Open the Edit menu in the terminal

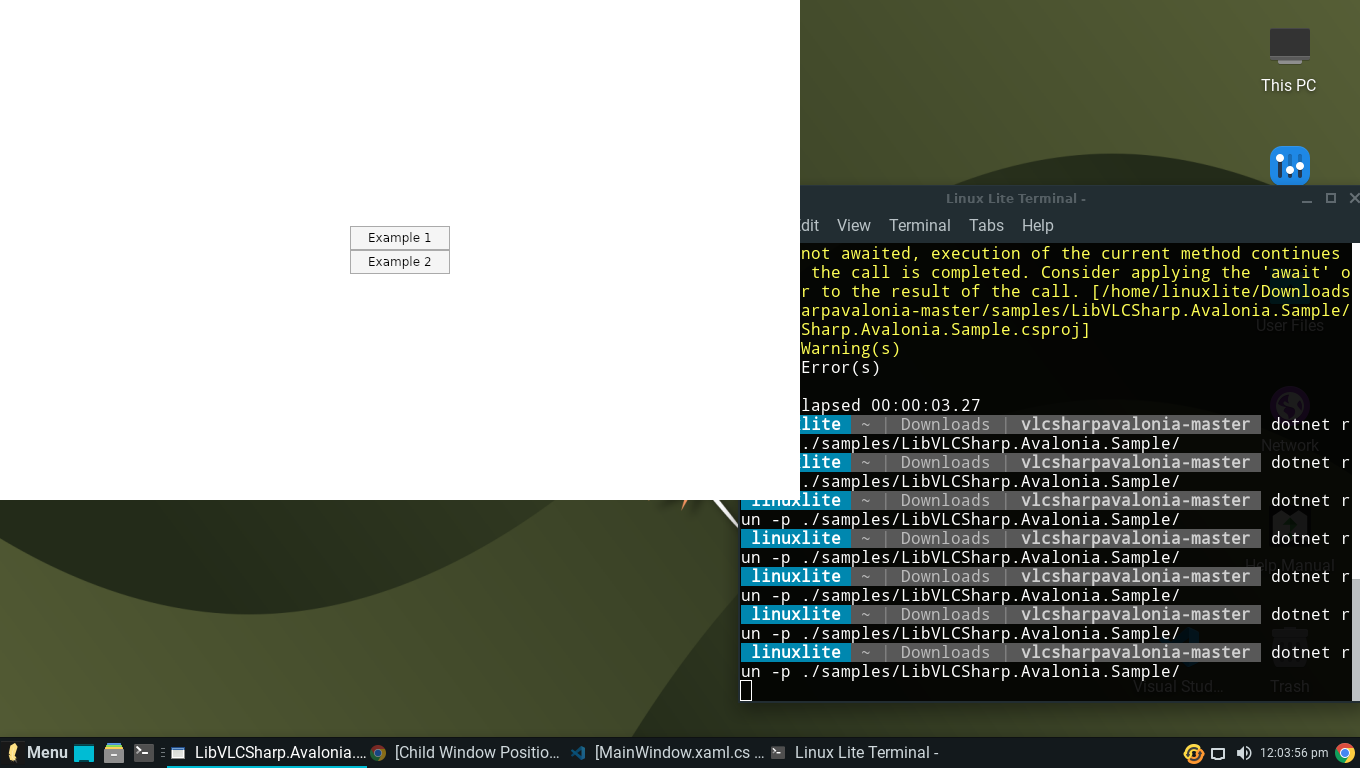pyautogui.click(x=806, y=225)
